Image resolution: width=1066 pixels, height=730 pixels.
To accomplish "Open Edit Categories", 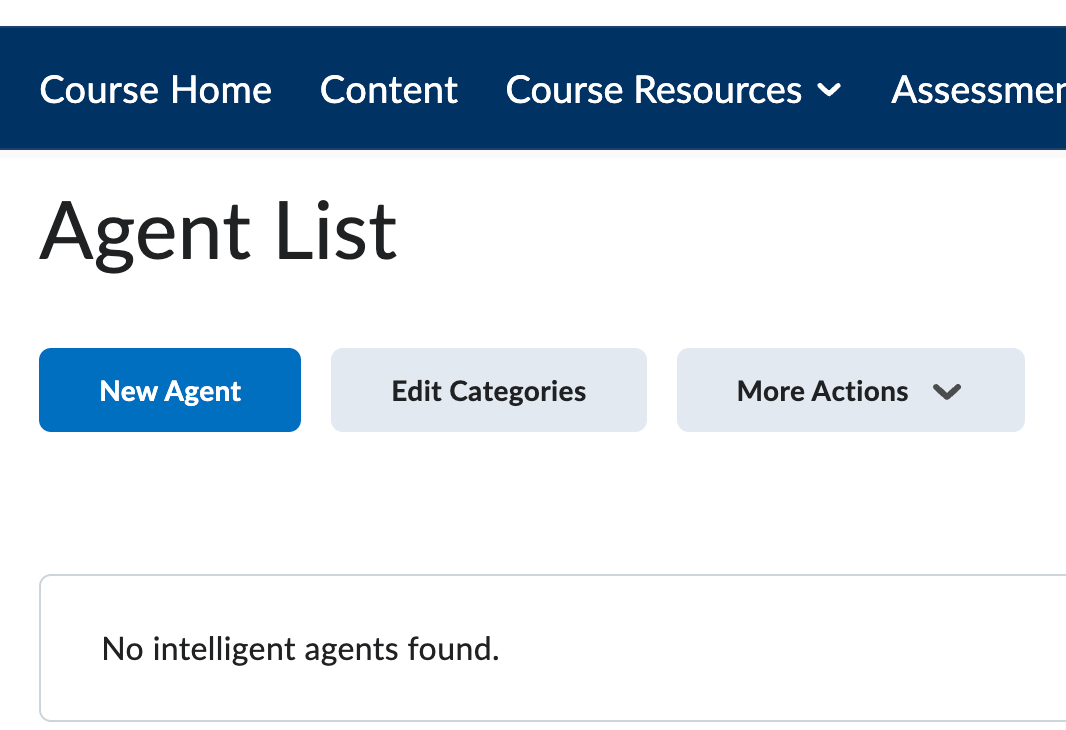I will click(488, 390).
